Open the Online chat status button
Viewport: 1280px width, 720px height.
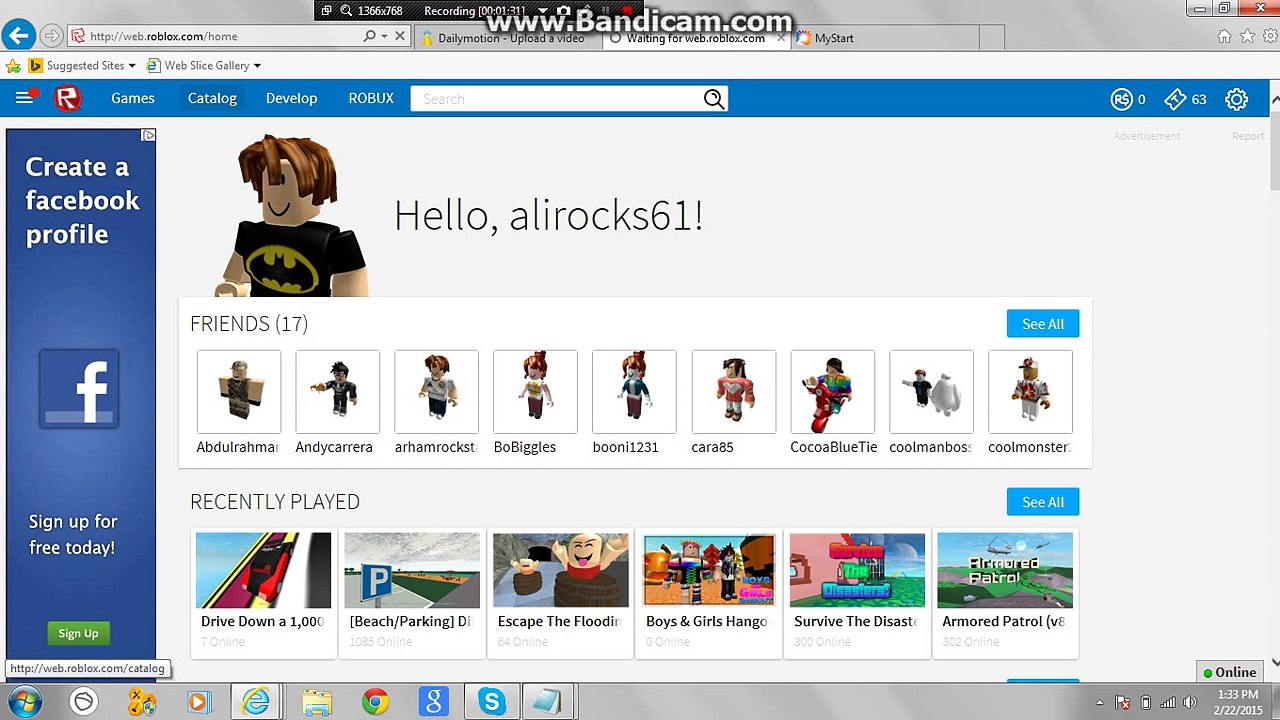pyautogui.click(x=1230, y=672)
